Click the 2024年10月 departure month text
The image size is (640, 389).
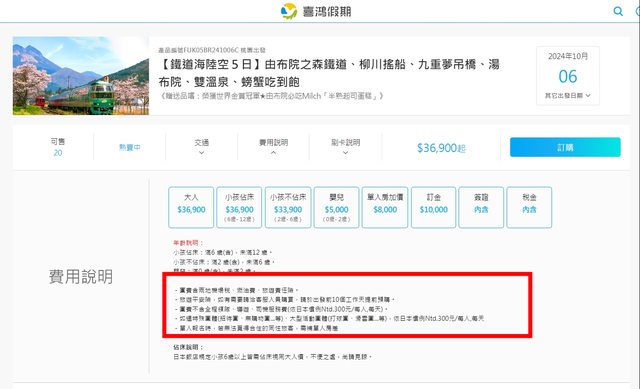tap(568, 56)
